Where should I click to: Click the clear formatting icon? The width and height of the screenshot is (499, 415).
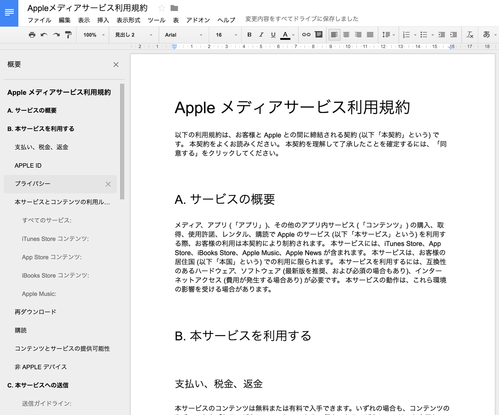(x=470, y=35)
